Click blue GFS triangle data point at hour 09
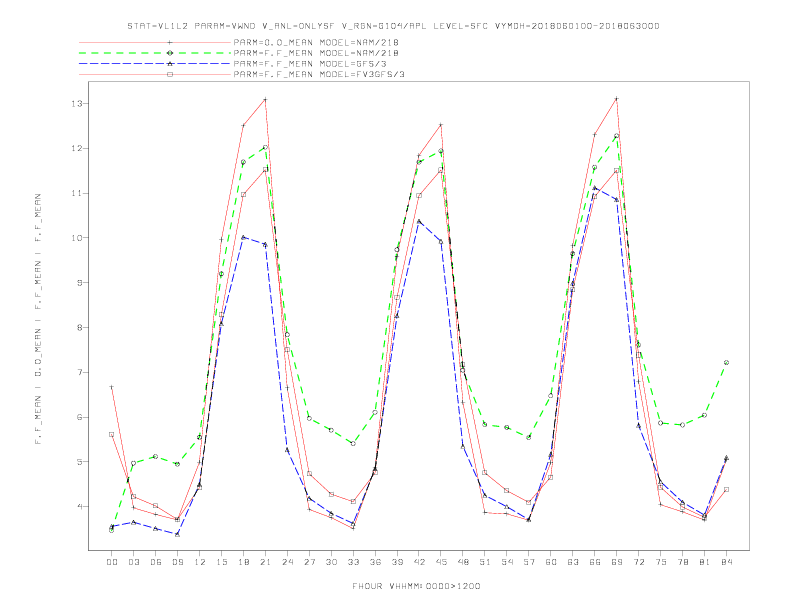Viewport: 792px width, 612px height. click(177, 534)
